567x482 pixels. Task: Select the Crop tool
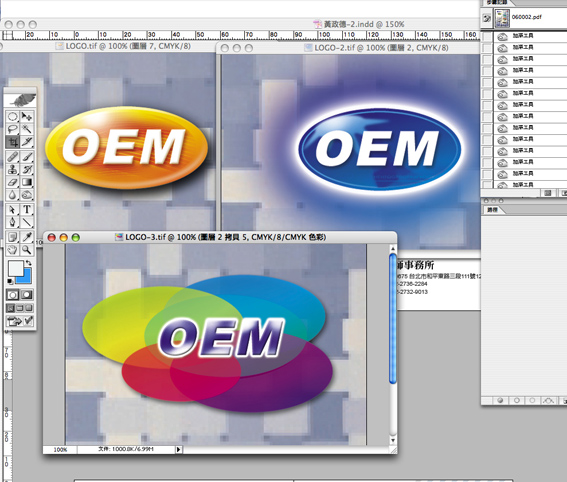click(13, 142)
